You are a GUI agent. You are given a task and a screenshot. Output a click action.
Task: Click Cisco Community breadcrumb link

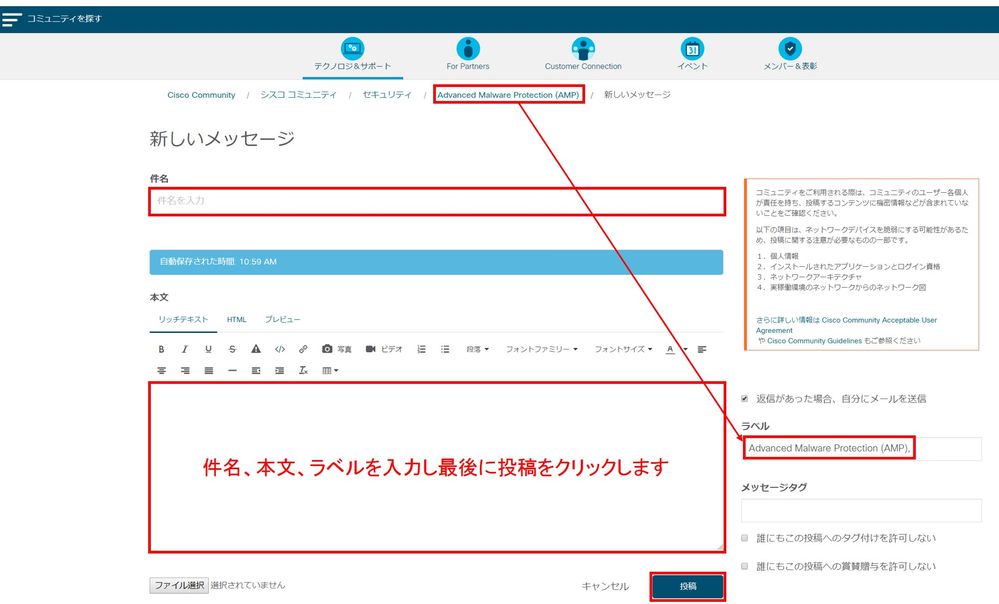tap(201, 95)
